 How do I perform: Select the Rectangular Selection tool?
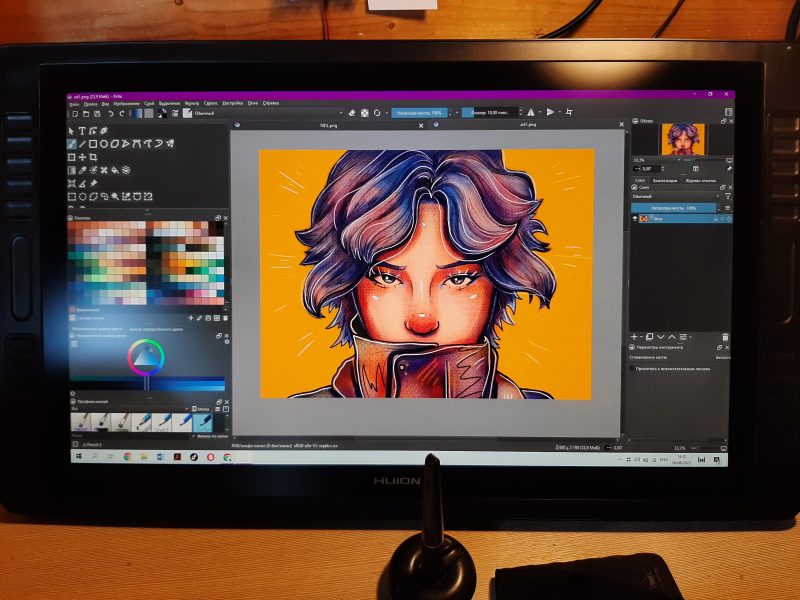click(x=71, y=196)
